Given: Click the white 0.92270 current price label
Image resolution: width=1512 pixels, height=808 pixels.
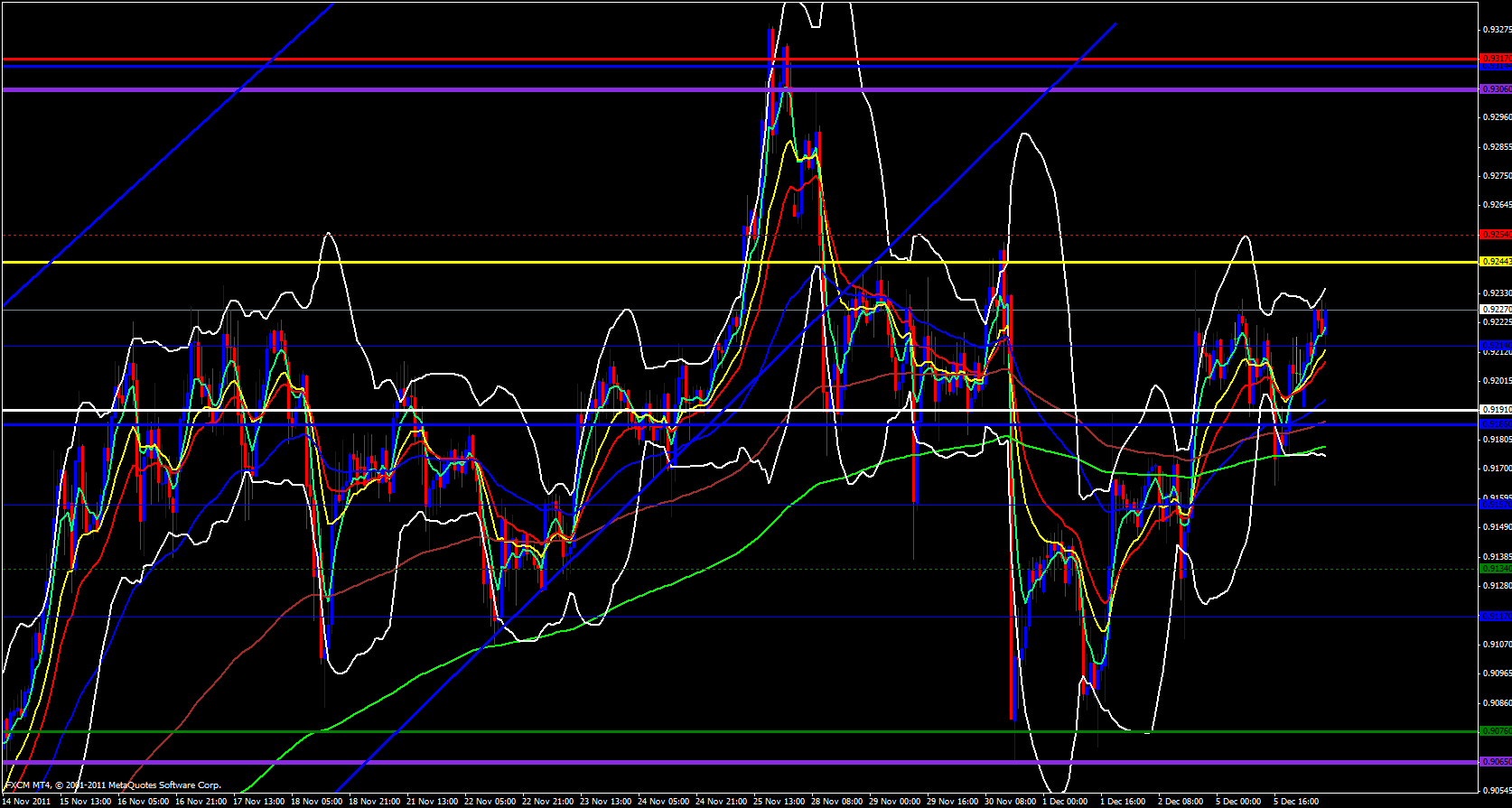Looking at the screenshot, I should coord(1496,310).
